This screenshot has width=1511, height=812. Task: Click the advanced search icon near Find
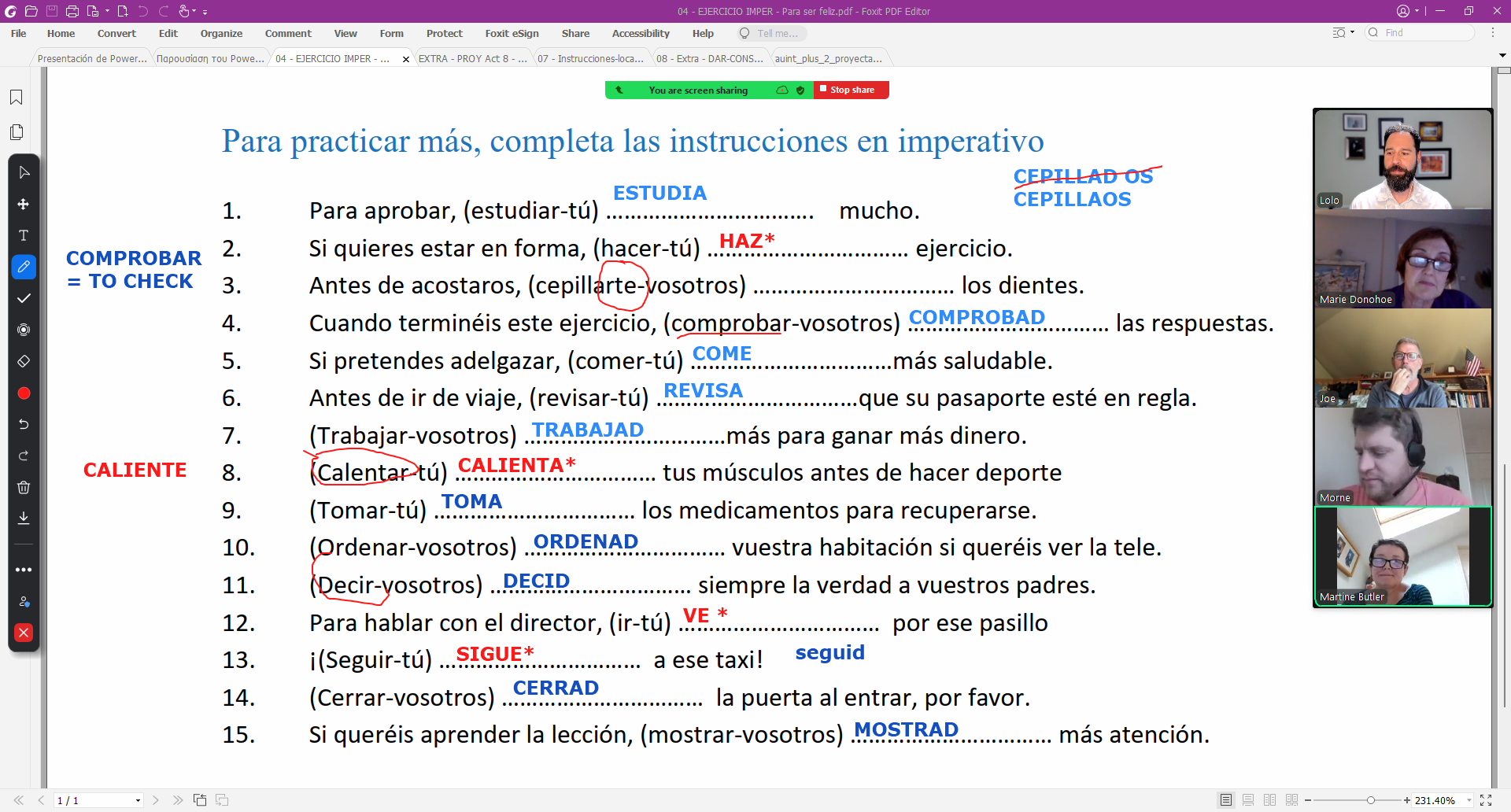coord(1339,33)
